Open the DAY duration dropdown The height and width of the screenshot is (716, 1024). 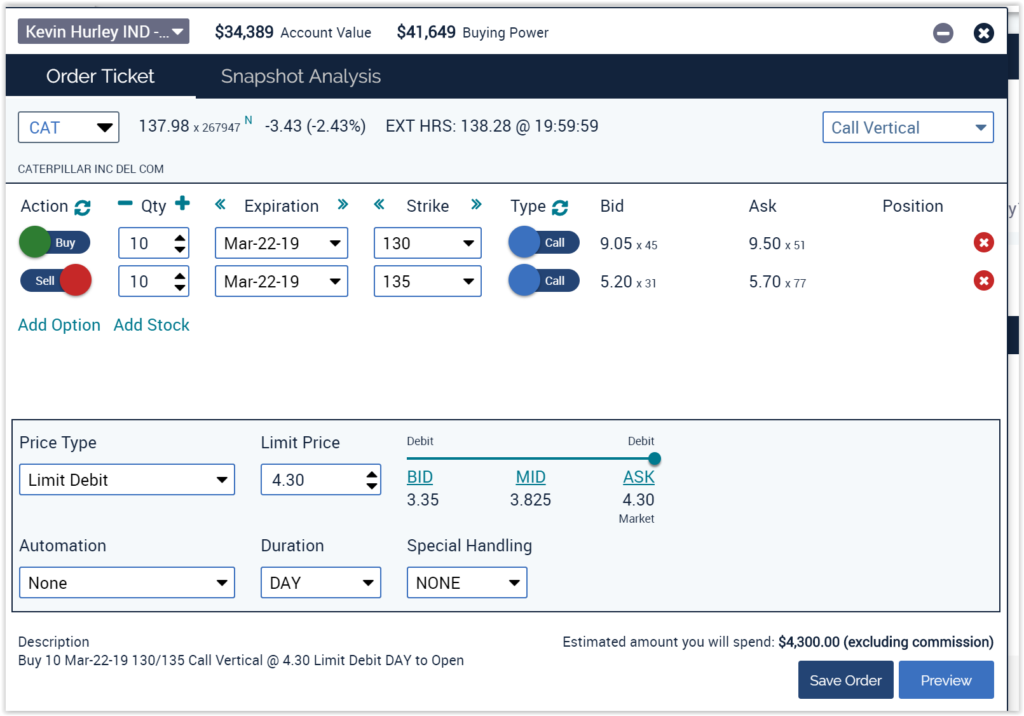320,583
